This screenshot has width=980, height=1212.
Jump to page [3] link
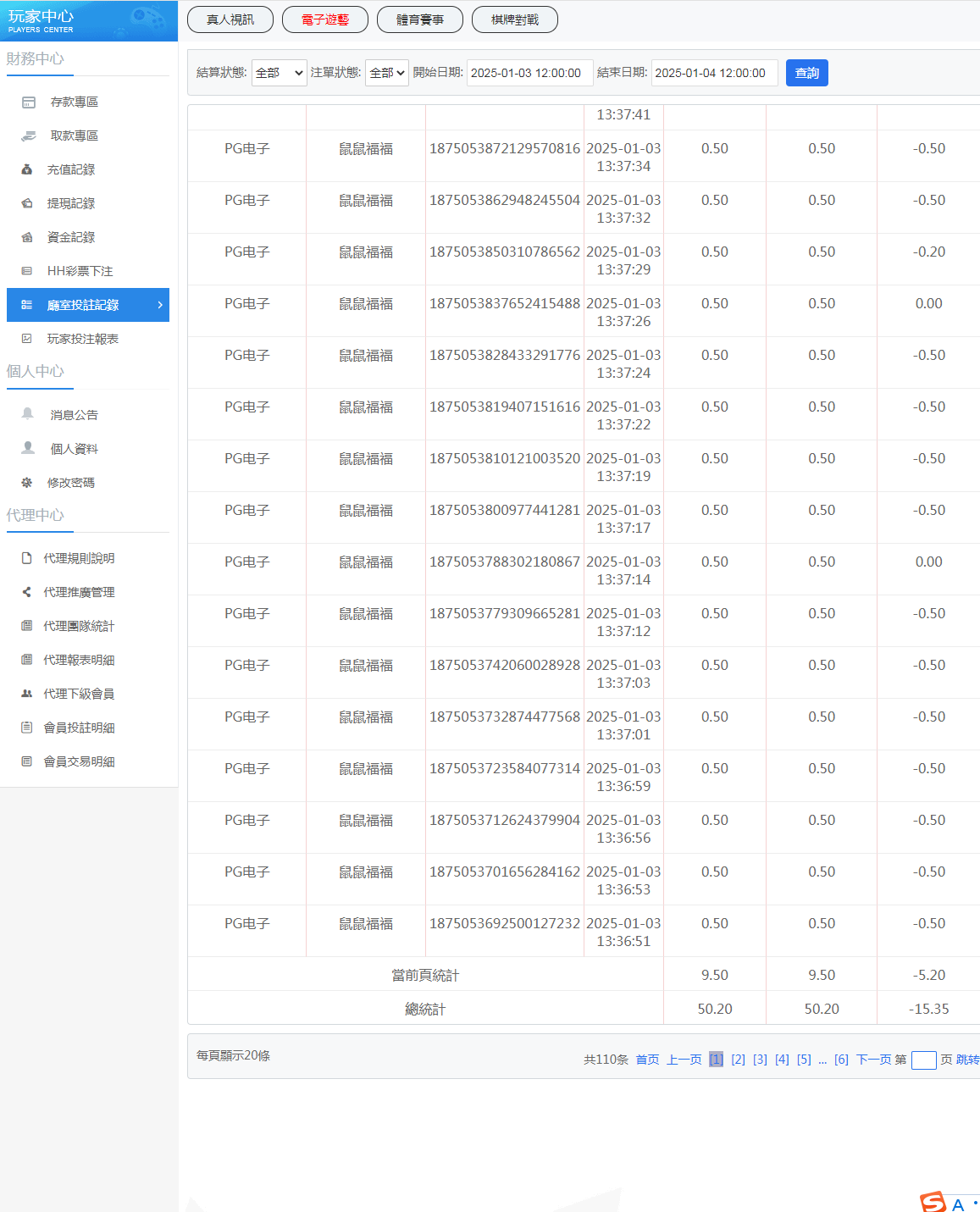pos(760,1060)
